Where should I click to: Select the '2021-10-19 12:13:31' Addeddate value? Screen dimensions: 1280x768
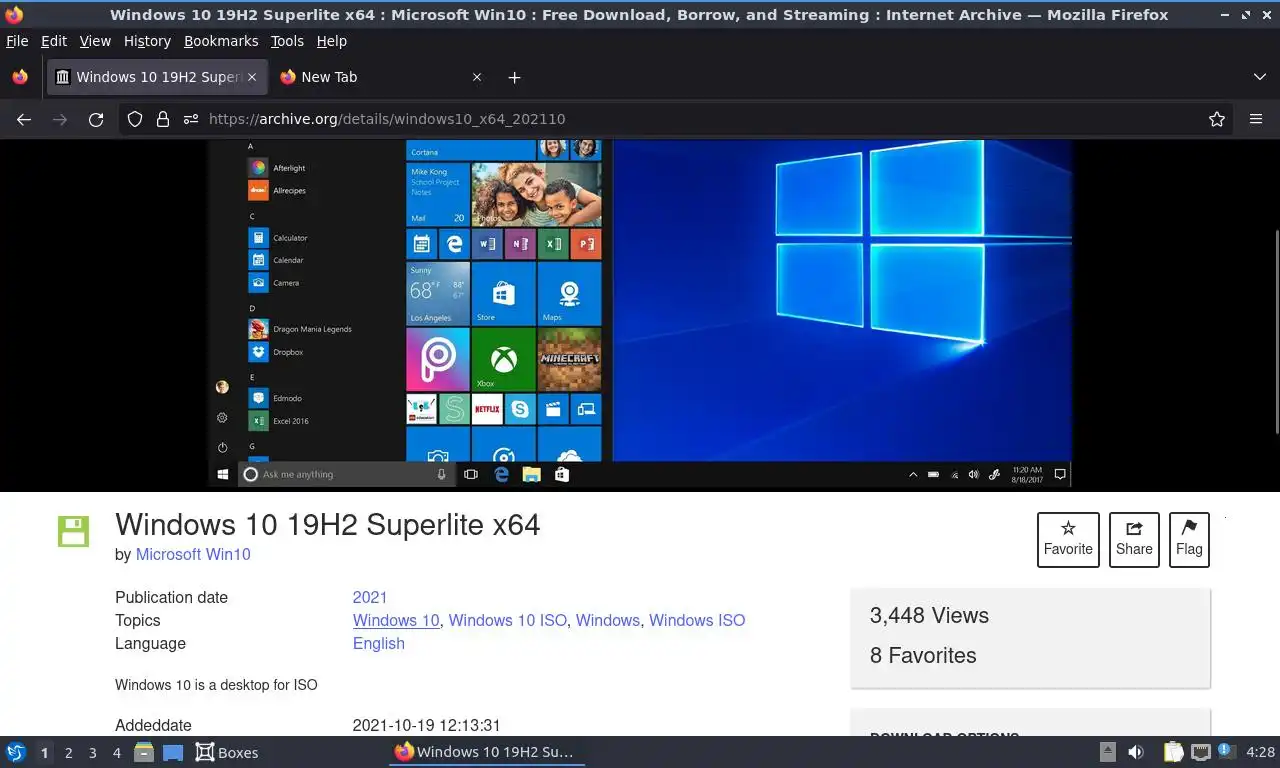pyautogui.click(x=427, y=725)
